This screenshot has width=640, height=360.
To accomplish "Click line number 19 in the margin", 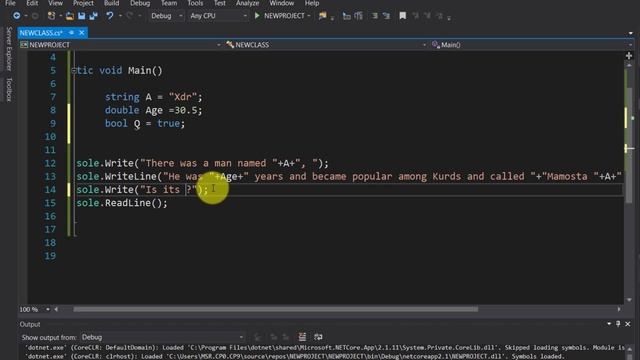I will click(50, 256).
